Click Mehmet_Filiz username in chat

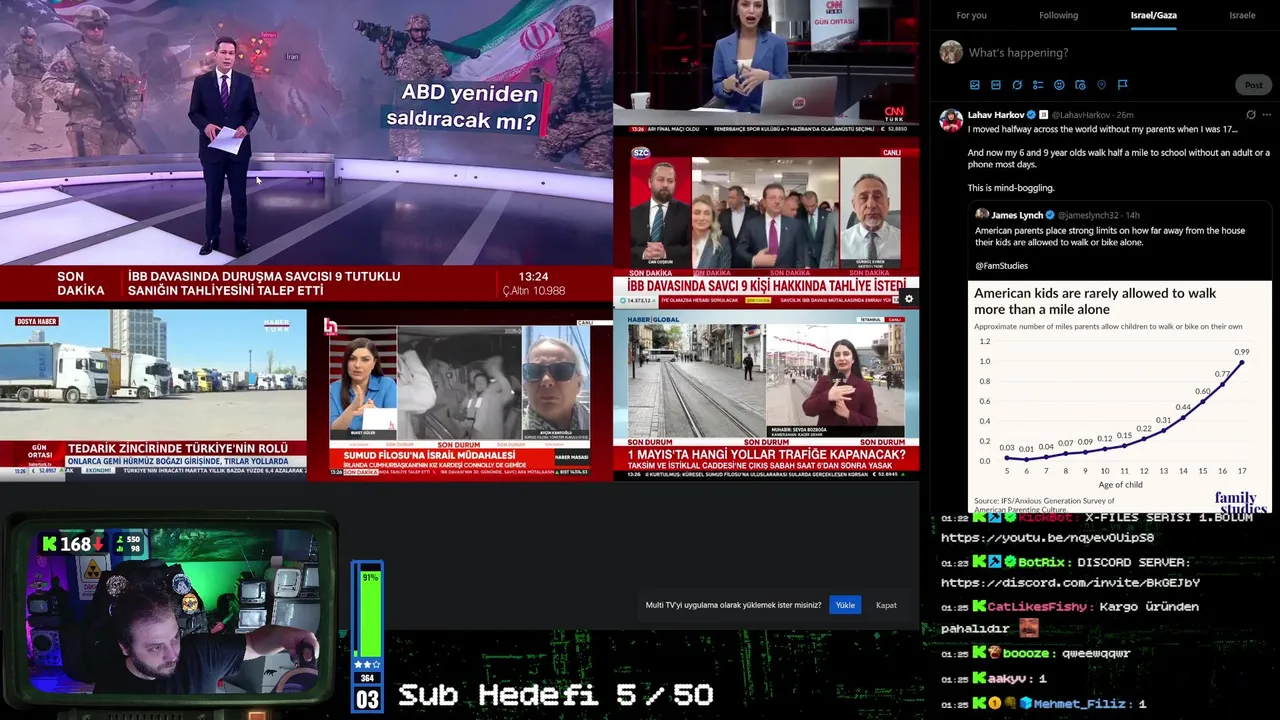[x=1078, y=704]
